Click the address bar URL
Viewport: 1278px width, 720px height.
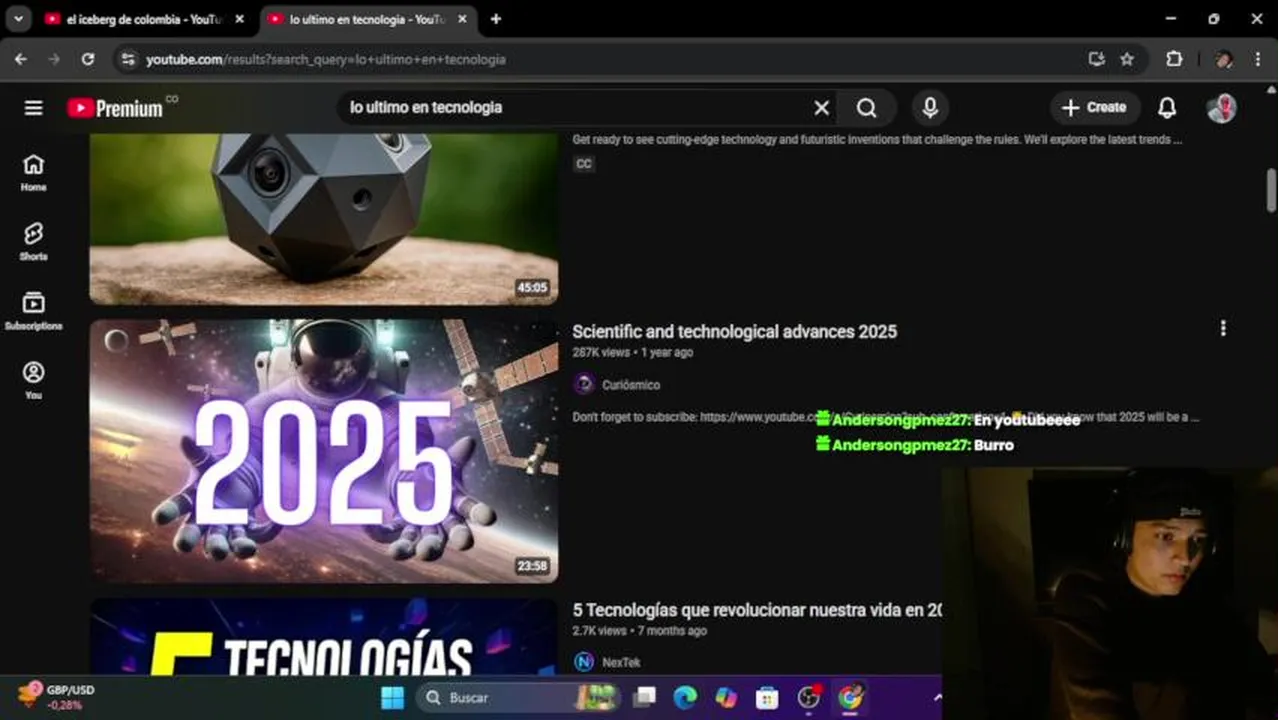click(326, 59)
